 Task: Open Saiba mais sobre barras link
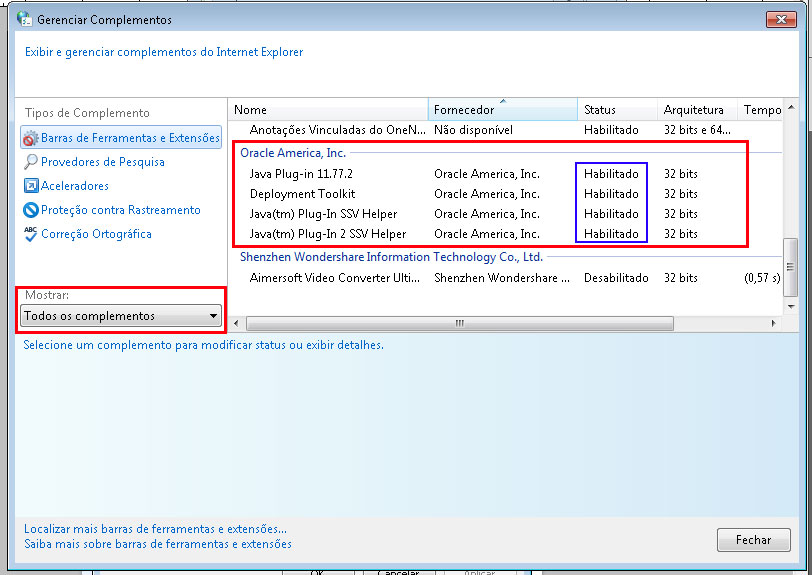158,544
